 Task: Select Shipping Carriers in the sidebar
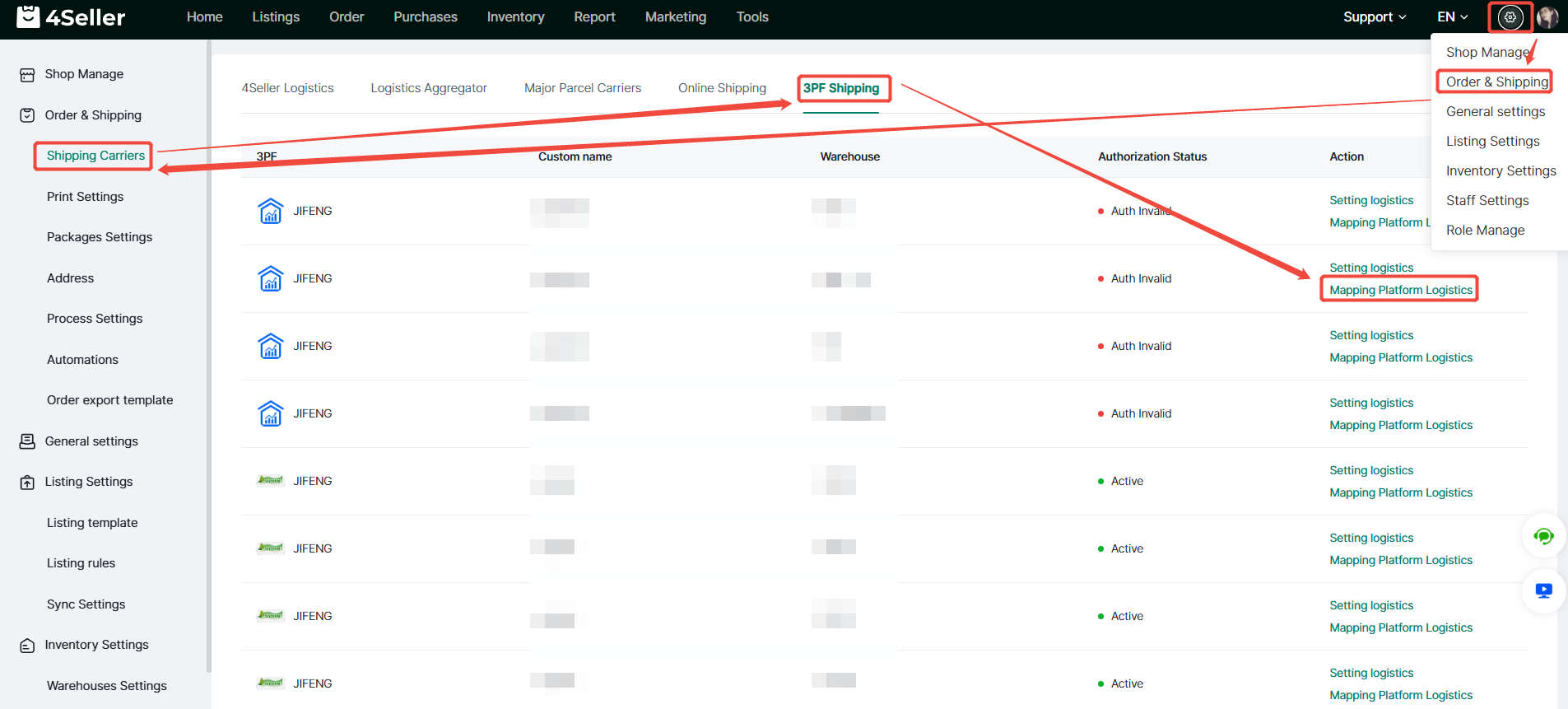tap(95, 156)
